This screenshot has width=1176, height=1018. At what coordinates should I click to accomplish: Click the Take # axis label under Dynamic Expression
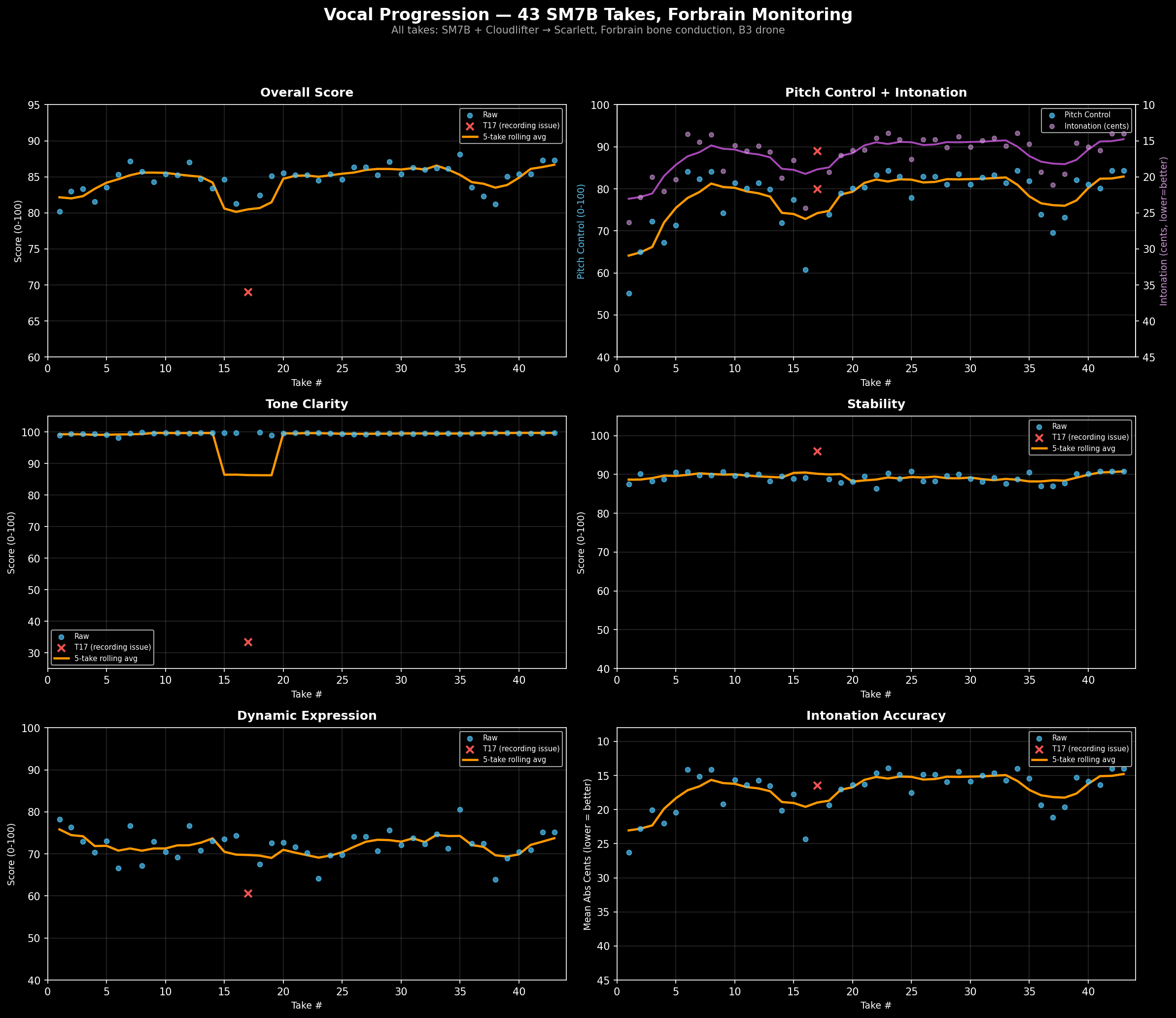click(x=306, y=1005)
